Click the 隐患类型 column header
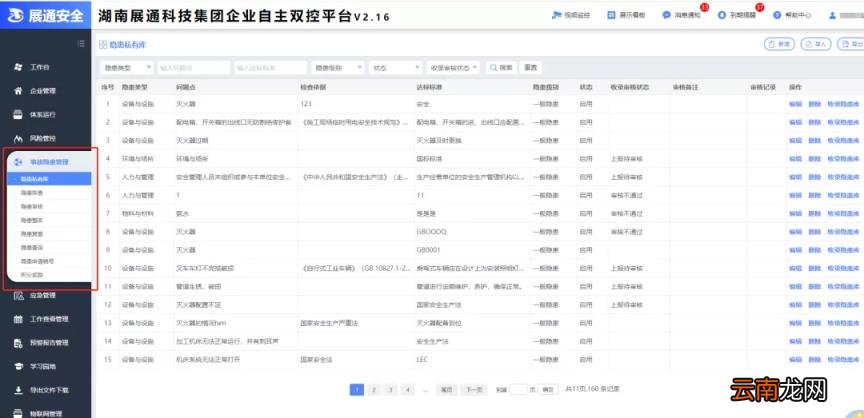This screenshot has width=864, height=418. [132, 87]
